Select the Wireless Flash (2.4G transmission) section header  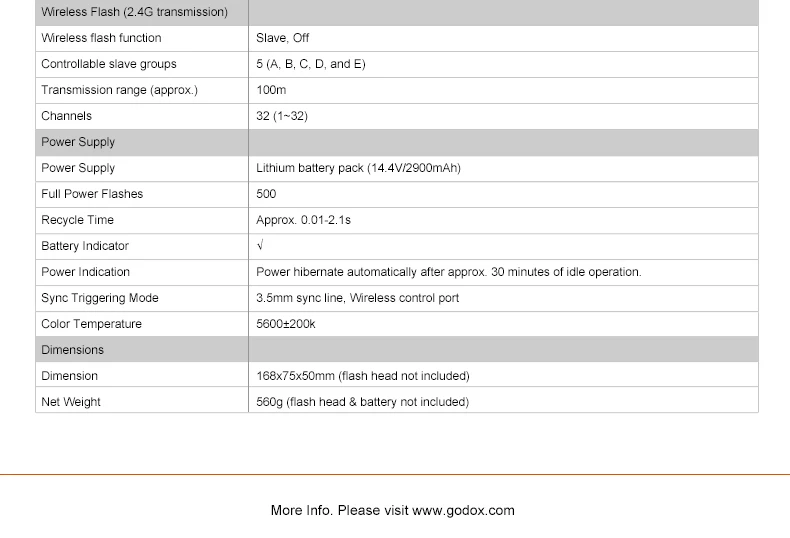click(134, 12)
